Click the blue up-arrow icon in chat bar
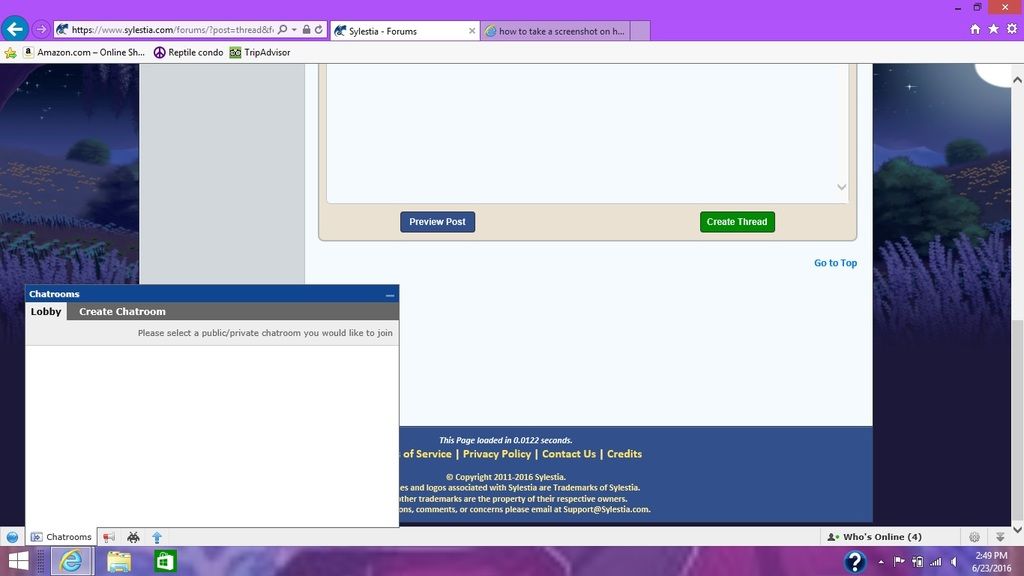The image size is (1024, 576). 157,537
